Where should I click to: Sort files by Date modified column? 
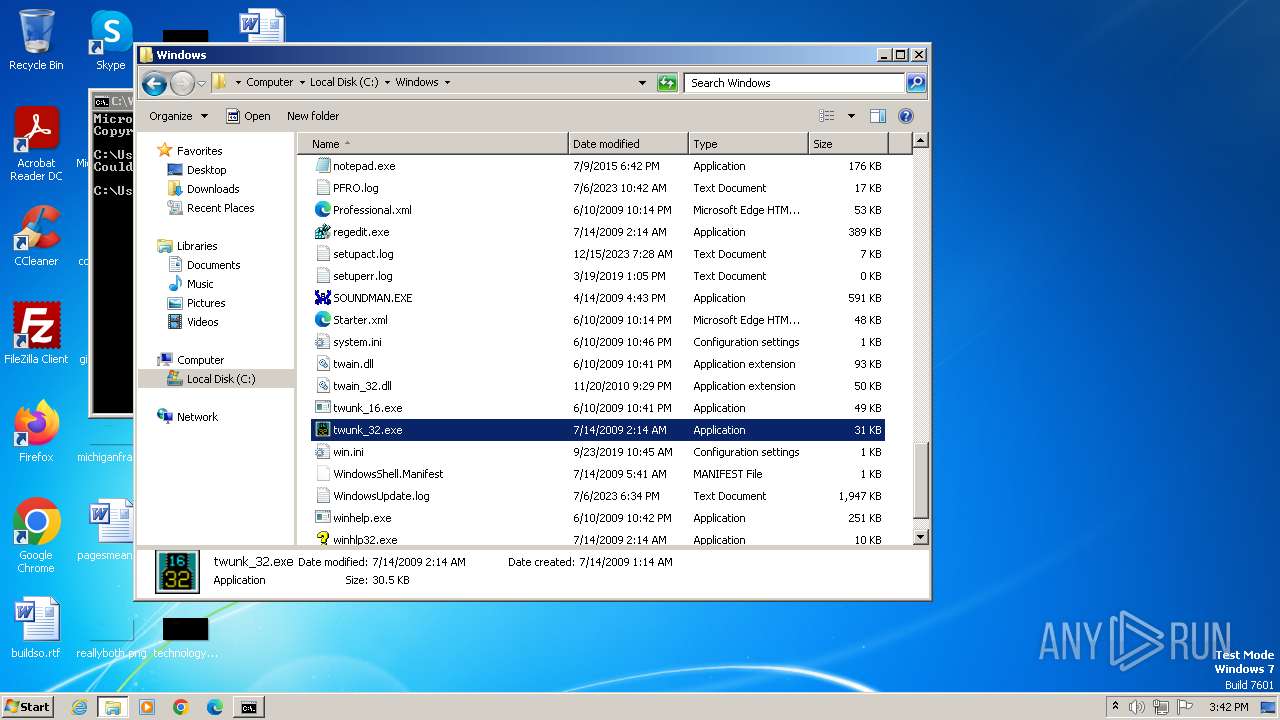point(628,144)
